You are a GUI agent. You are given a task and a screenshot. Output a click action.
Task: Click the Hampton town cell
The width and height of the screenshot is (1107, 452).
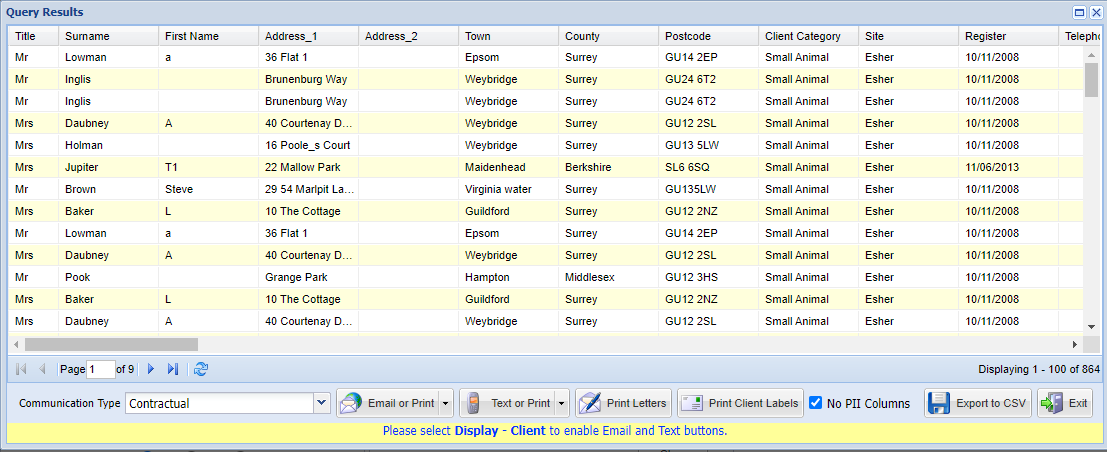(508, 277)
